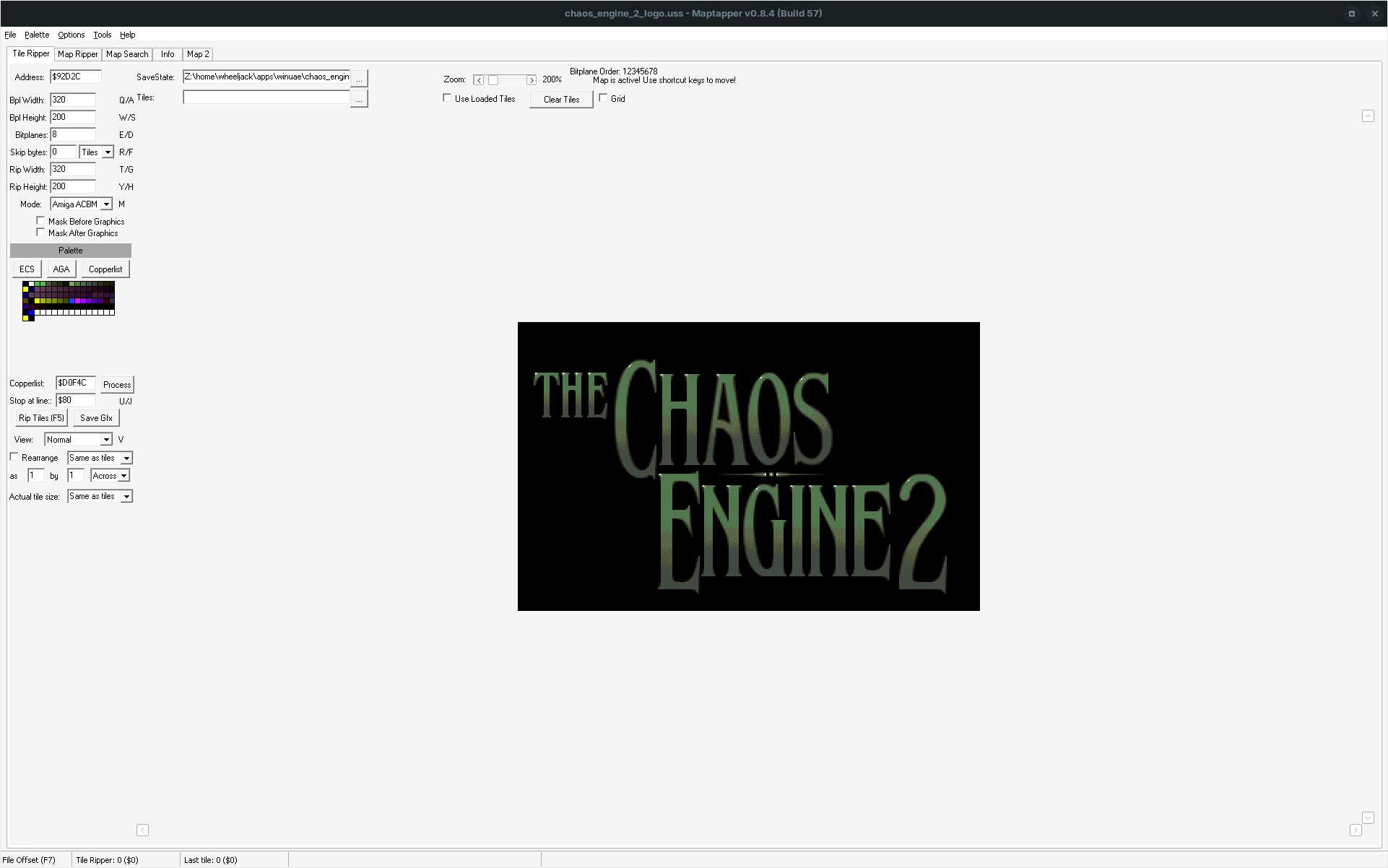
Task: Click the Bpl Height field
Action: [73, 117]
